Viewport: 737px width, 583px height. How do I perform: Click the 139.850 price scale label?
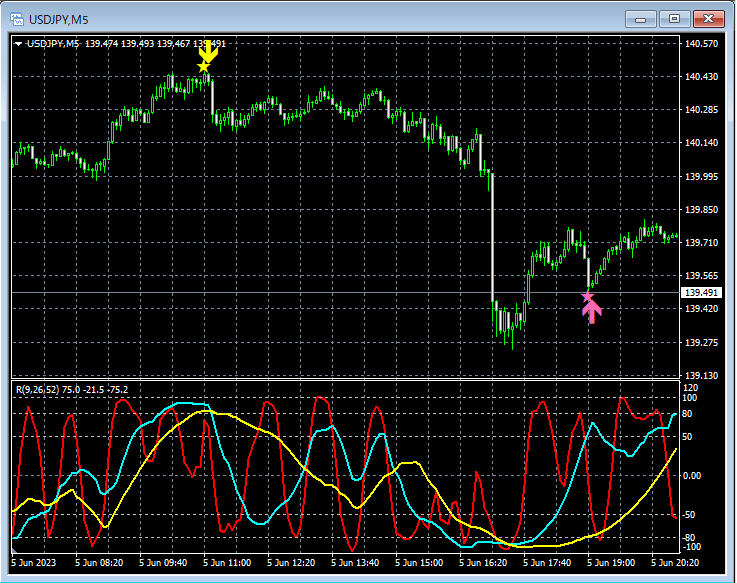point(701,210)
